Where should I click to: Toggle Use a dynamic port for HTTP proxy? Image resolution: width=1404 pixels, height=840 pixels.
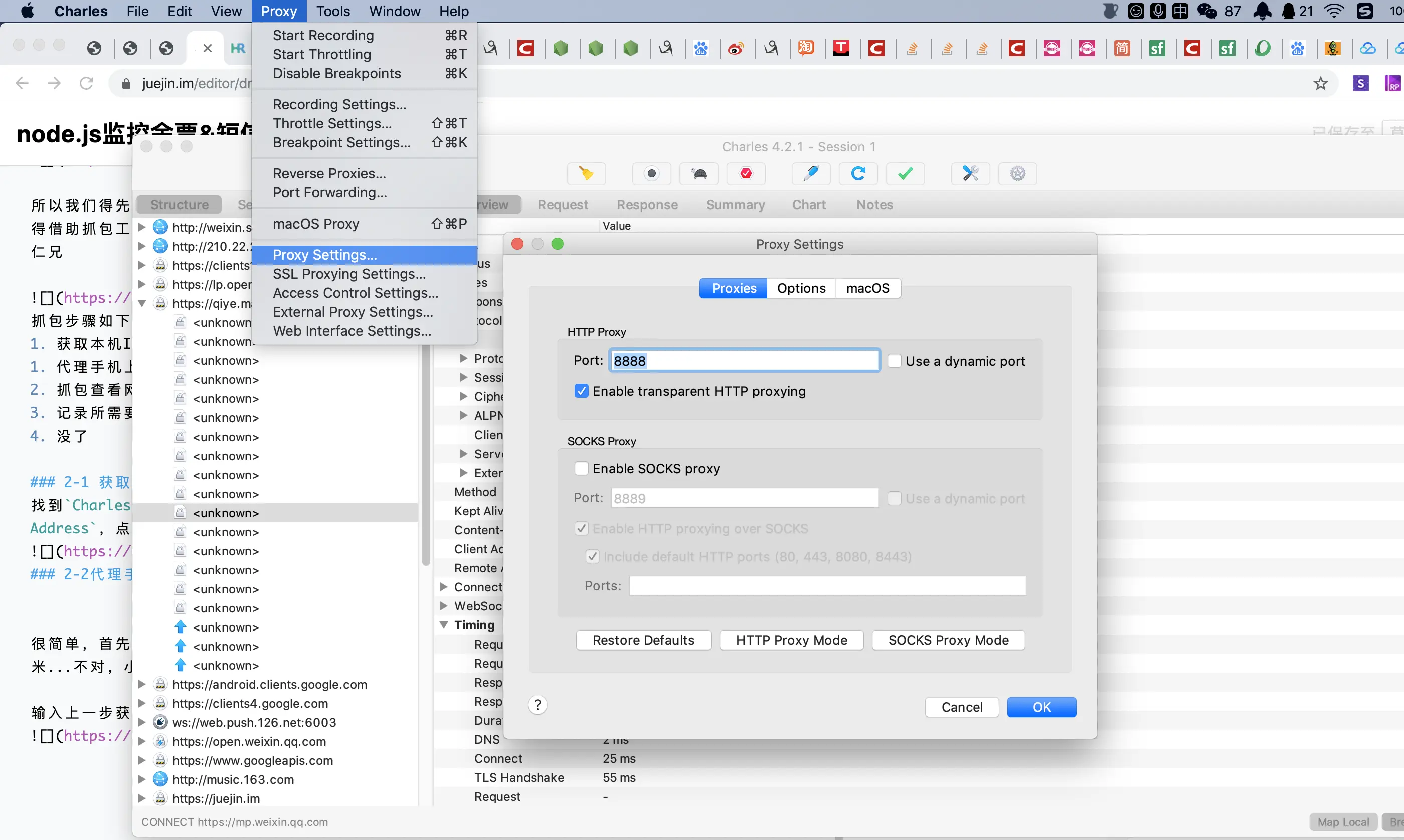click(x=894, y=361)
